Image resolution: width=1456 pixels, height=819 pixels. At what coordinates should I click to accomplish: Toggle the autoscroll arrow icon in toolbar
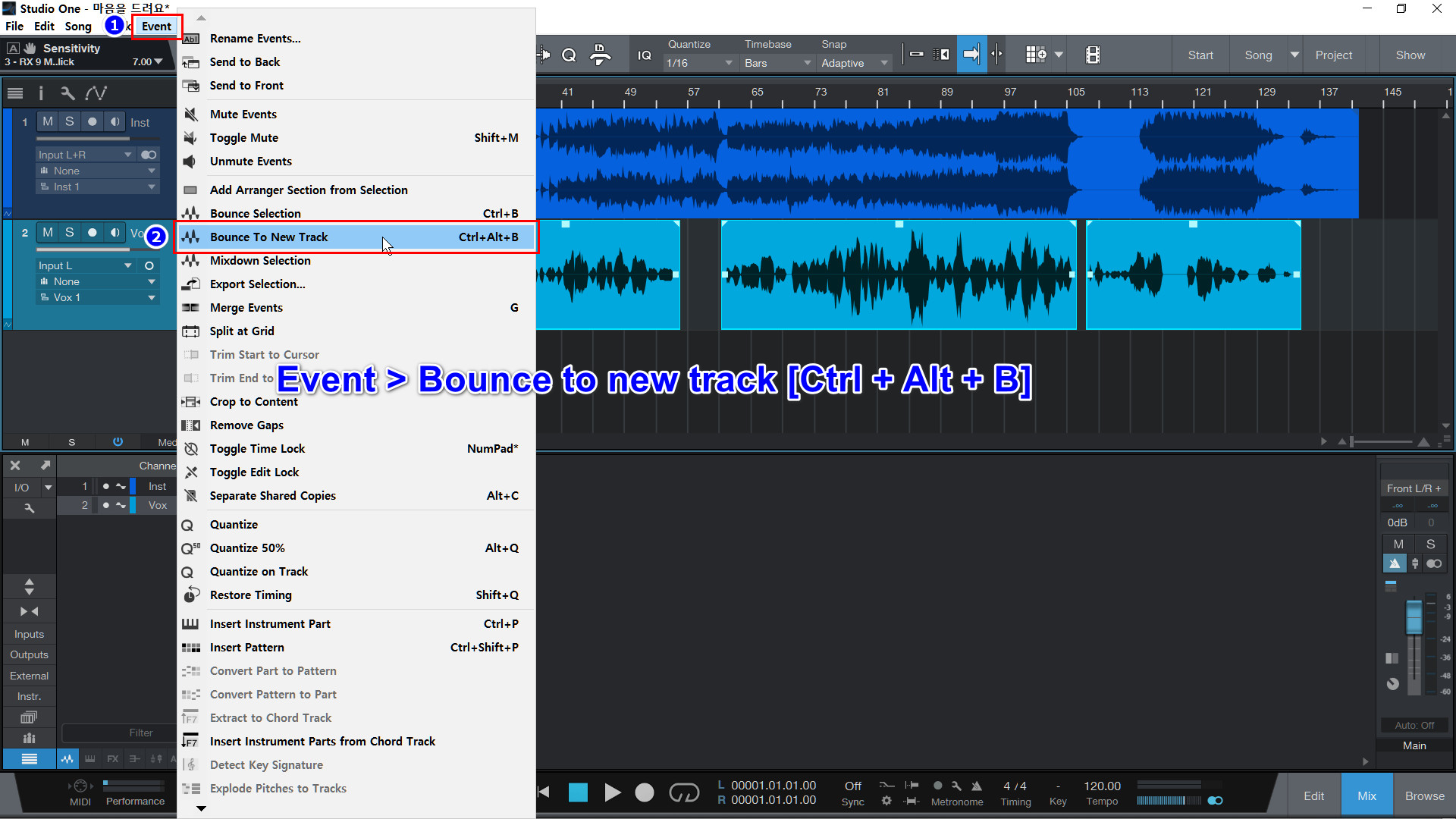[971, 55]
